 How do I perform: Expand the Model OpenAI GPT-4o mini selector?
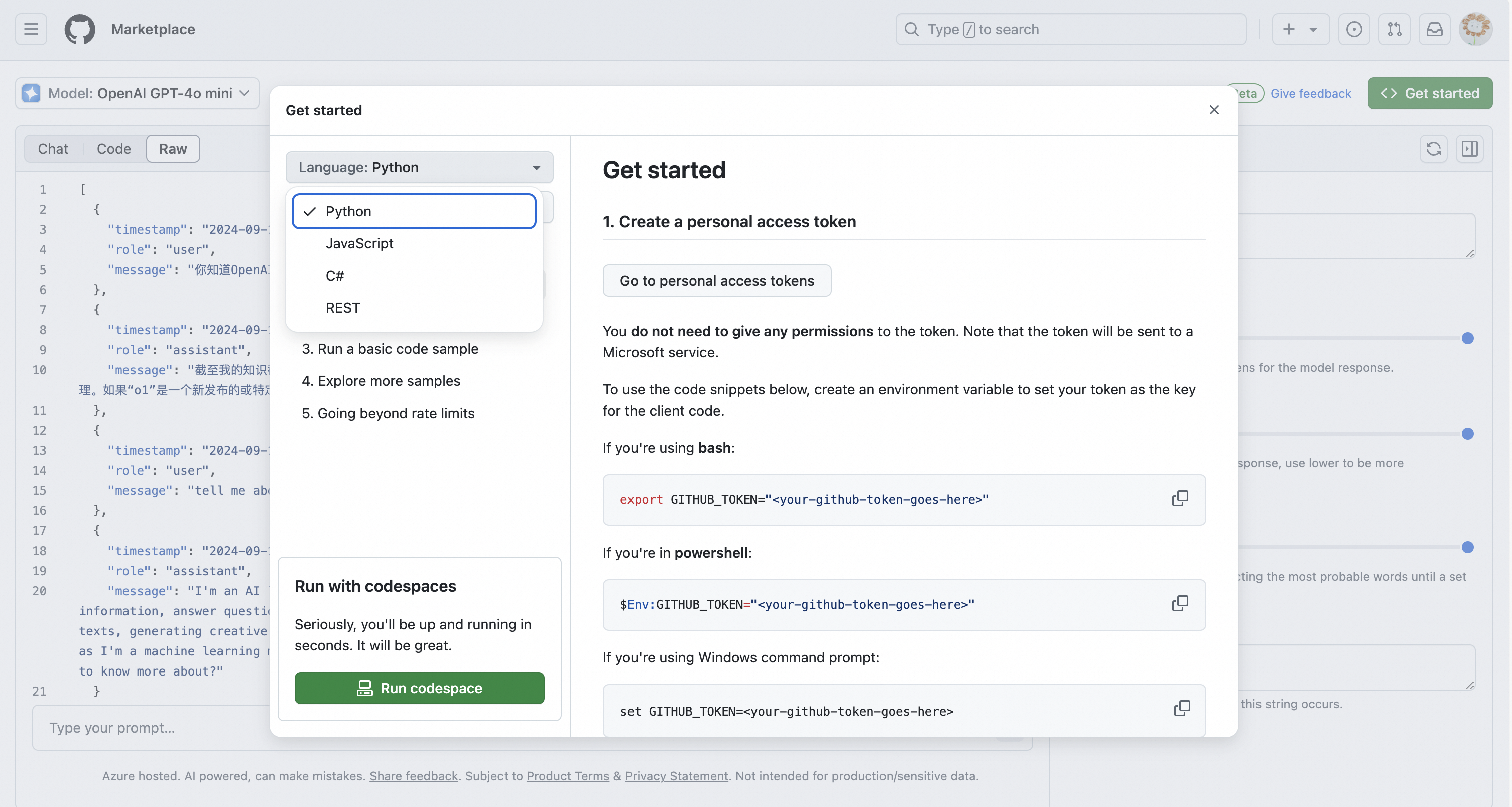click(138, 93)
